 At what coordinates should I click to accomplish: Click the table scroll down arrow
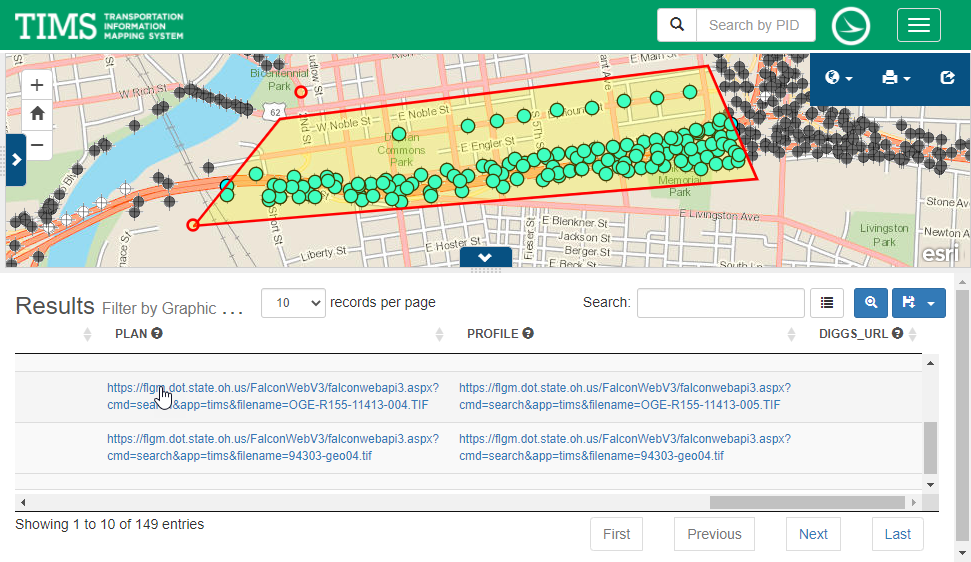coord(931,485)
